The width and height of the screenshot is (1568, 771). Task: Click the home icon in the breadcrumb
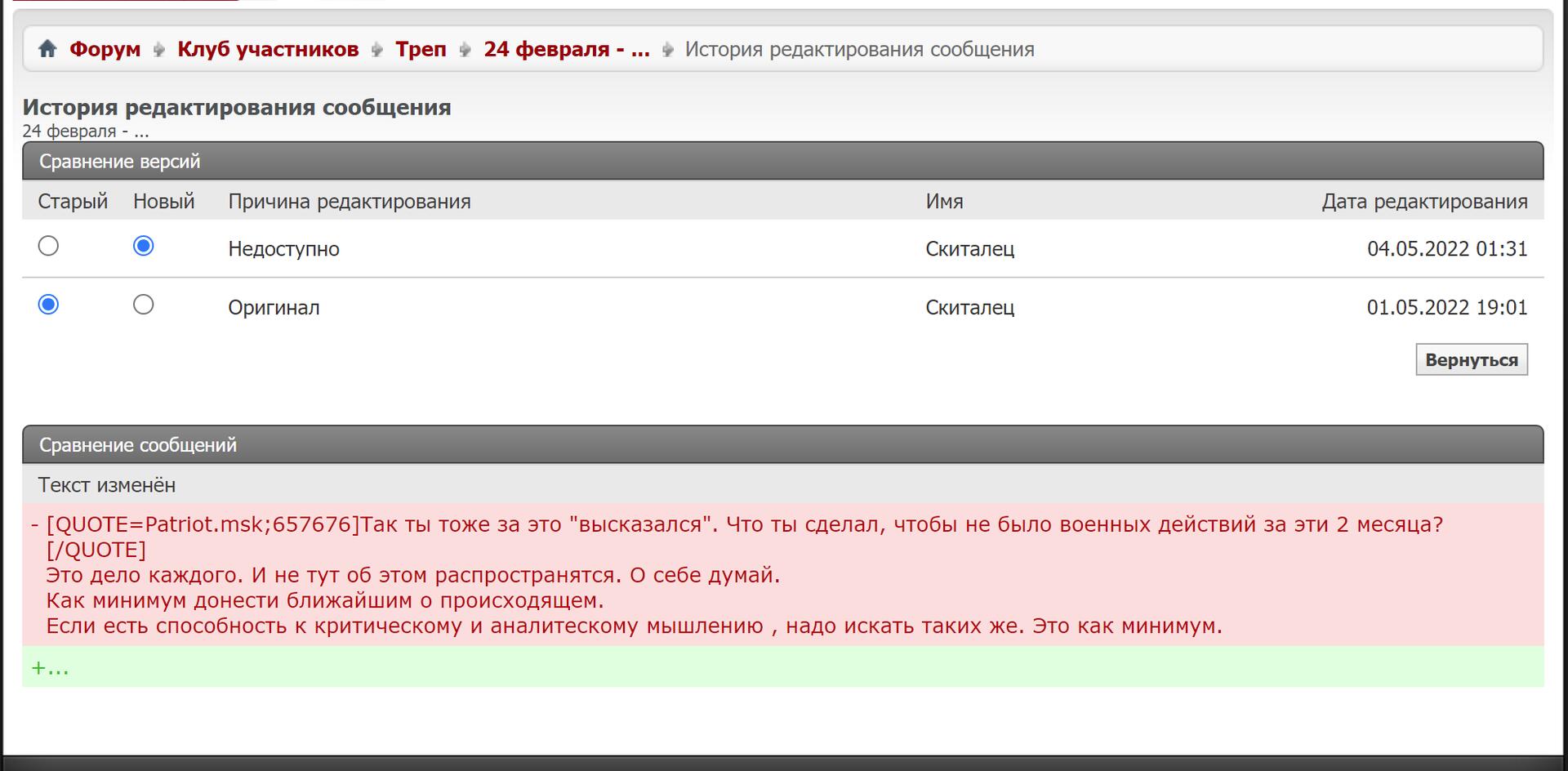pos(47,49)
